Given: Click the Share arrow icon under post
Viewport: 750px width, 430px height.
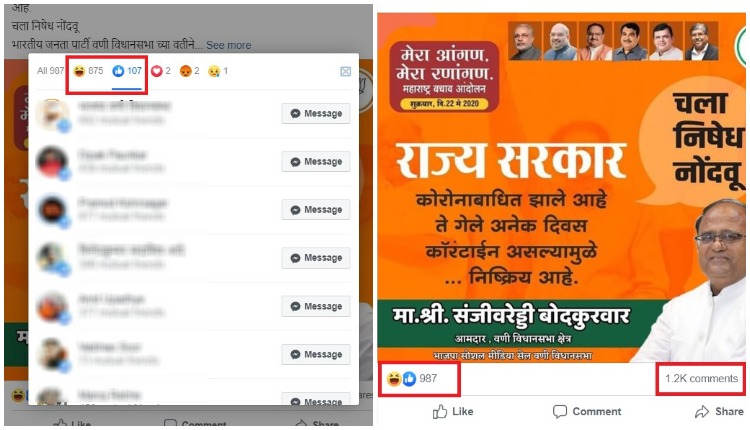Looking at the screenshot, I should point(702,411).
